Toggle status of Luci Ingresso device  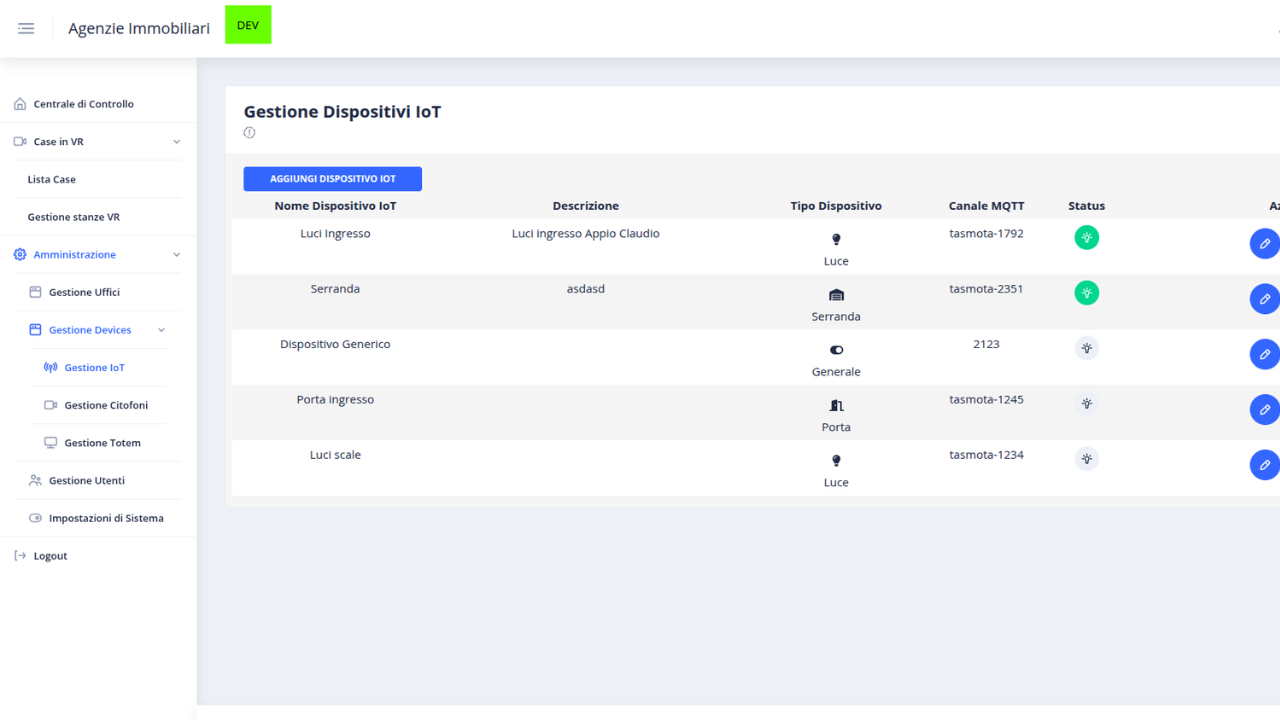click(1086, 238)
